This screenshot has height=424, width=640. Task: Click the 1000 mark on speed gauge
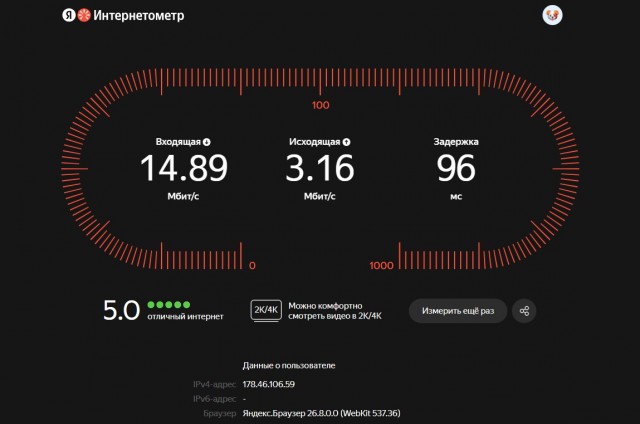click(381, 266)
